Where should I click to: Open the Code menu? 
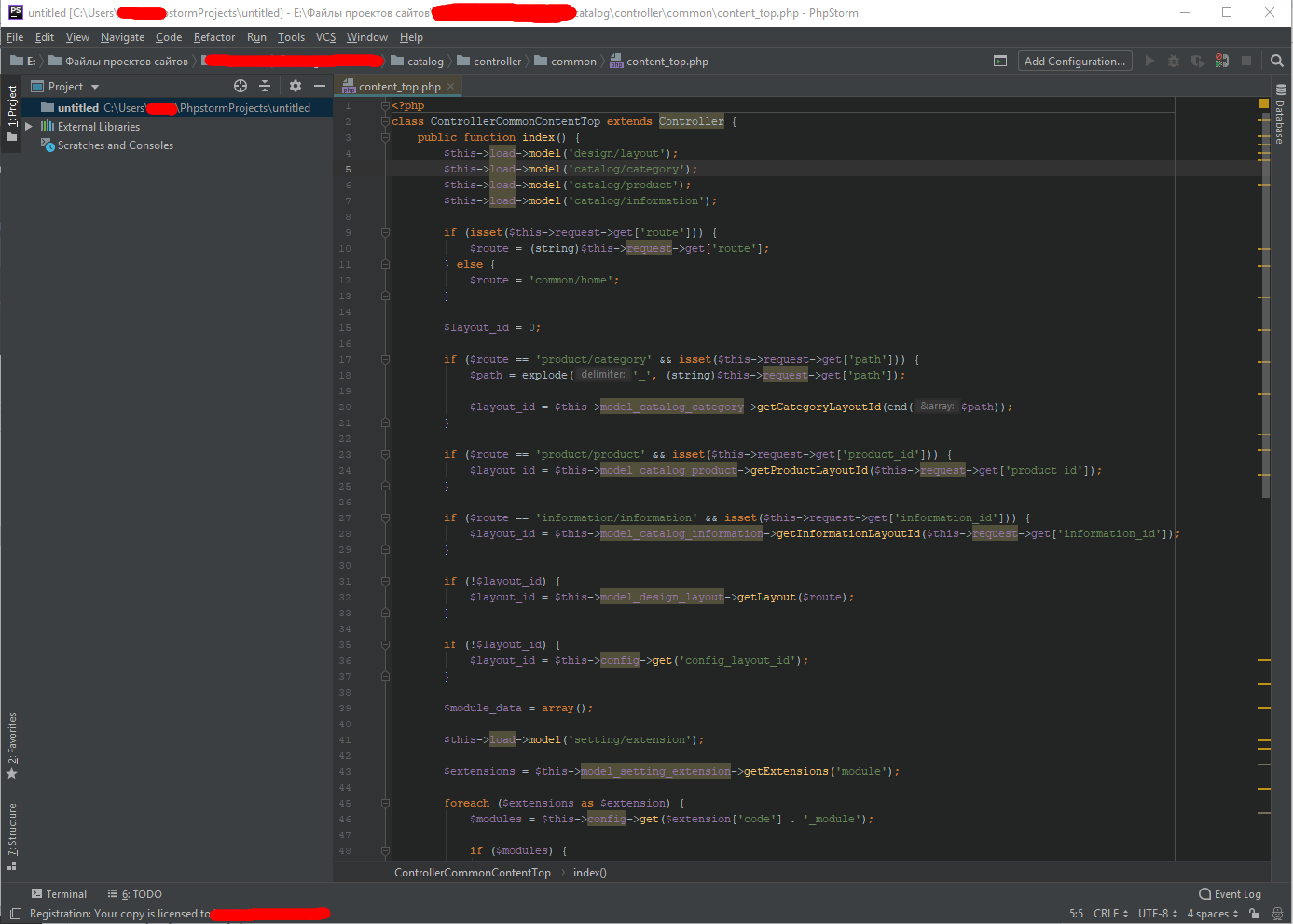coord(169,37)
